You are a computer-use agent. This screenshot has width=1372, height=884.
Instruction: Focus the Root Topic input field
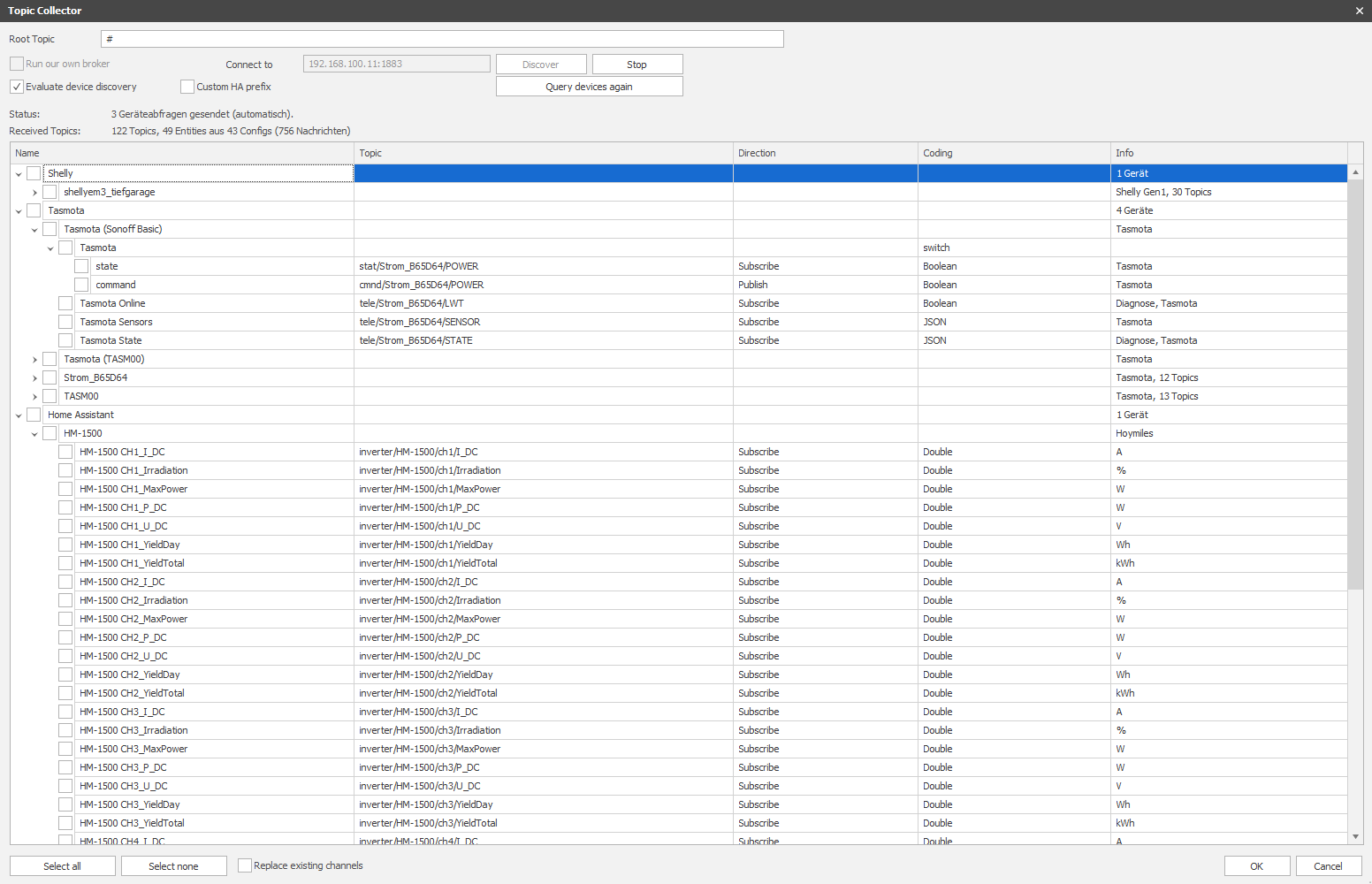[x=442, y=39]
